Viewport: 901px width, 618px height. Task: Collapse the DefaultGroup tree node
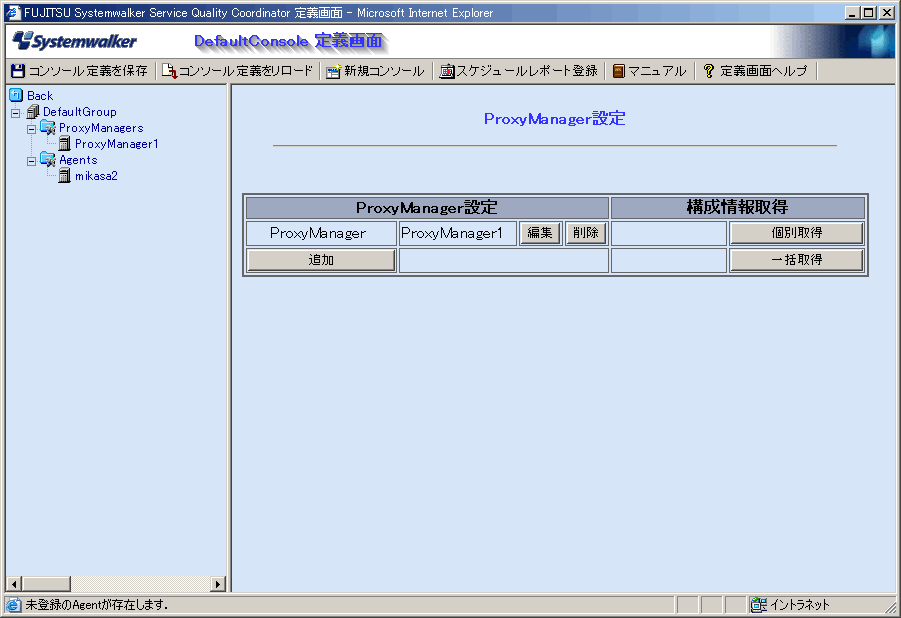16,113
